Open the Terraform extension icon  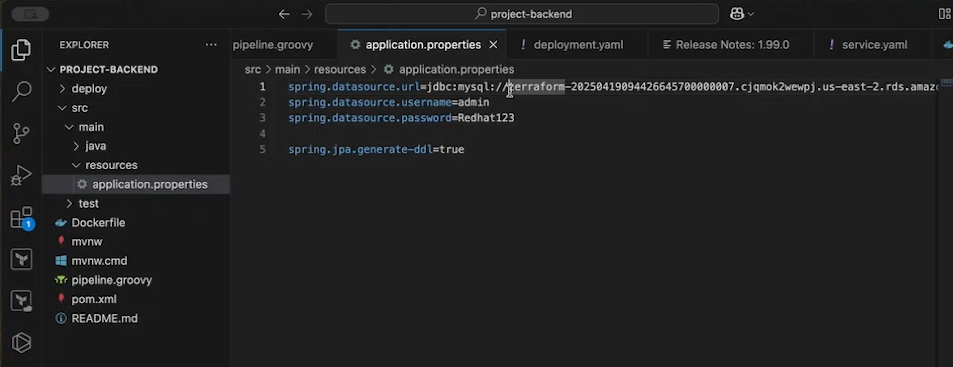[x=21, y=259]
